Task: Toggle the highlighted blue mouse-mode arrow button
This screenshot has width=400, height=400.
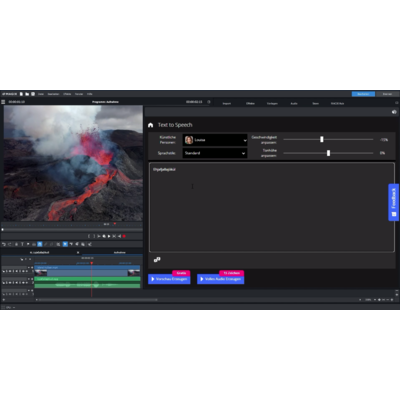Action: (65, 244)
